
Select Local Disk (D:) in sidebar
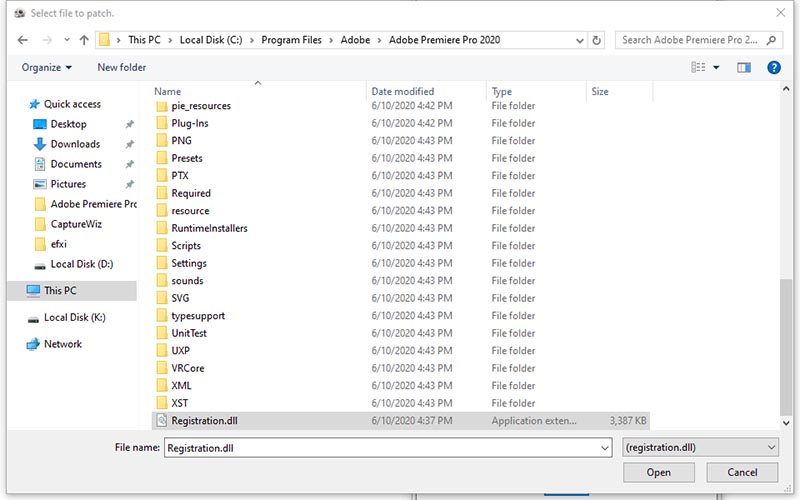(82, 264)
